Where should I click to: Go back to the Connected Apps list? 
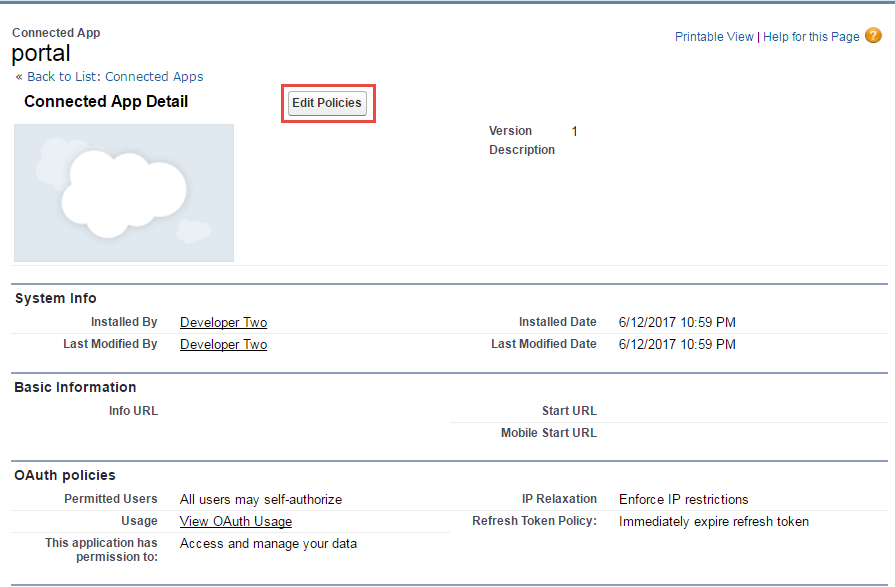[x=115, y=77]
